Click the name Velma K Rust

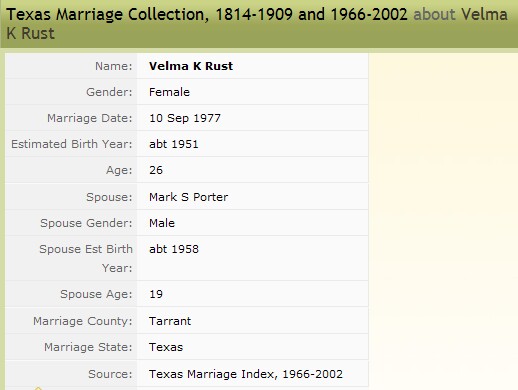[x=191, y=66]
